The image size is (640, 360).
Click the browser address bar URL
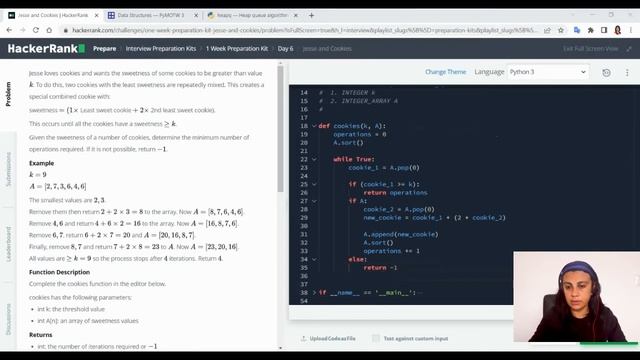coord(304,30)
